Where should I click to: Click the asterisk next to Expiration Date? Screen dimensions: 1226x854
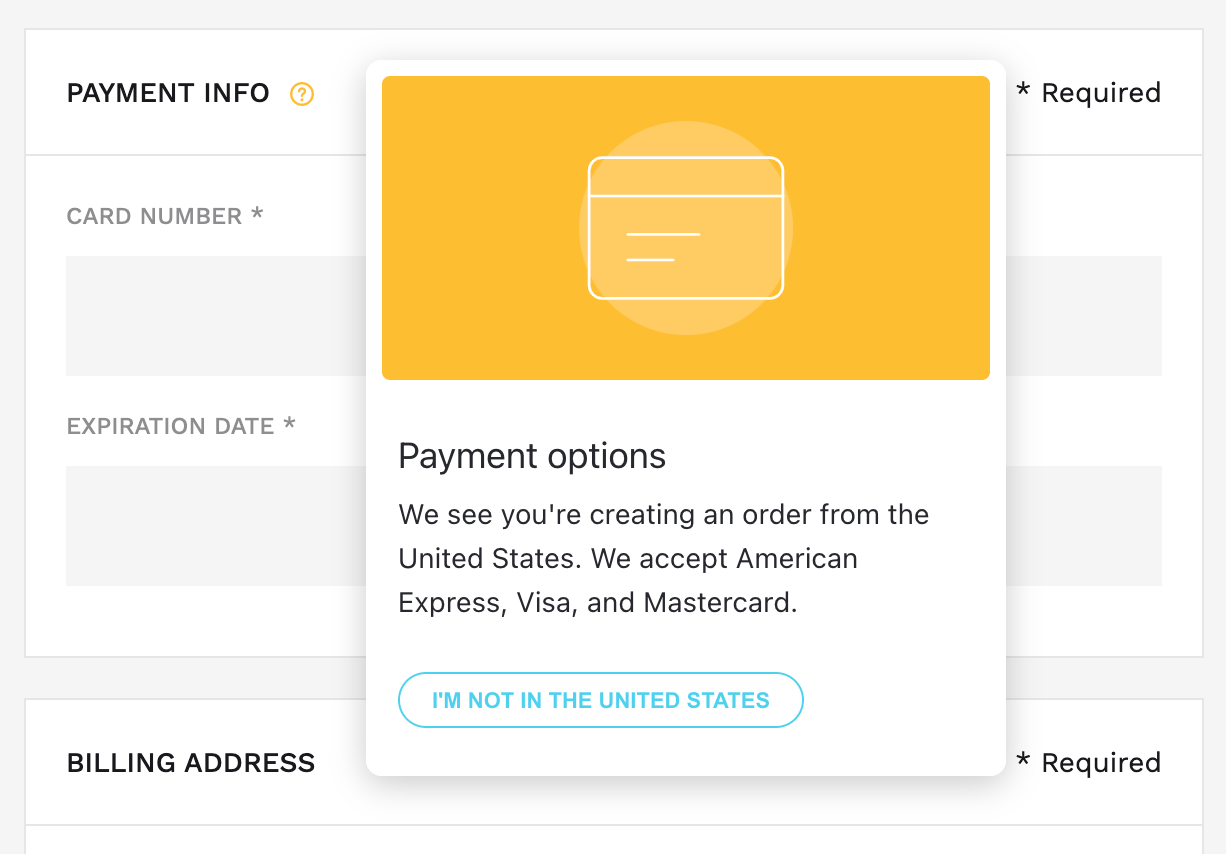click(x=289, y=425)
